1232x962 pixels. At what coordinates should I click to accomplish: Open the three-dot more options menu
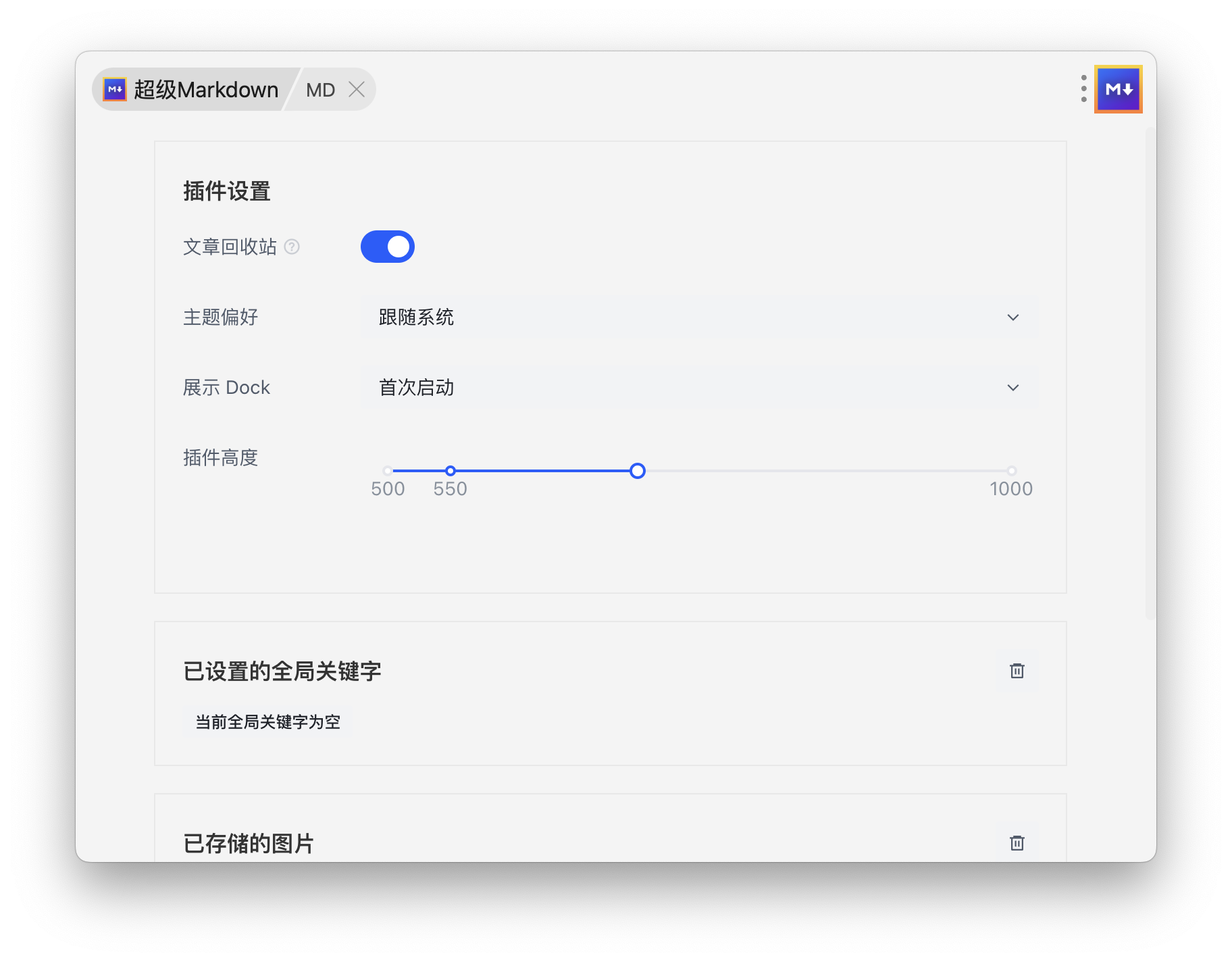coord(1083,88)
